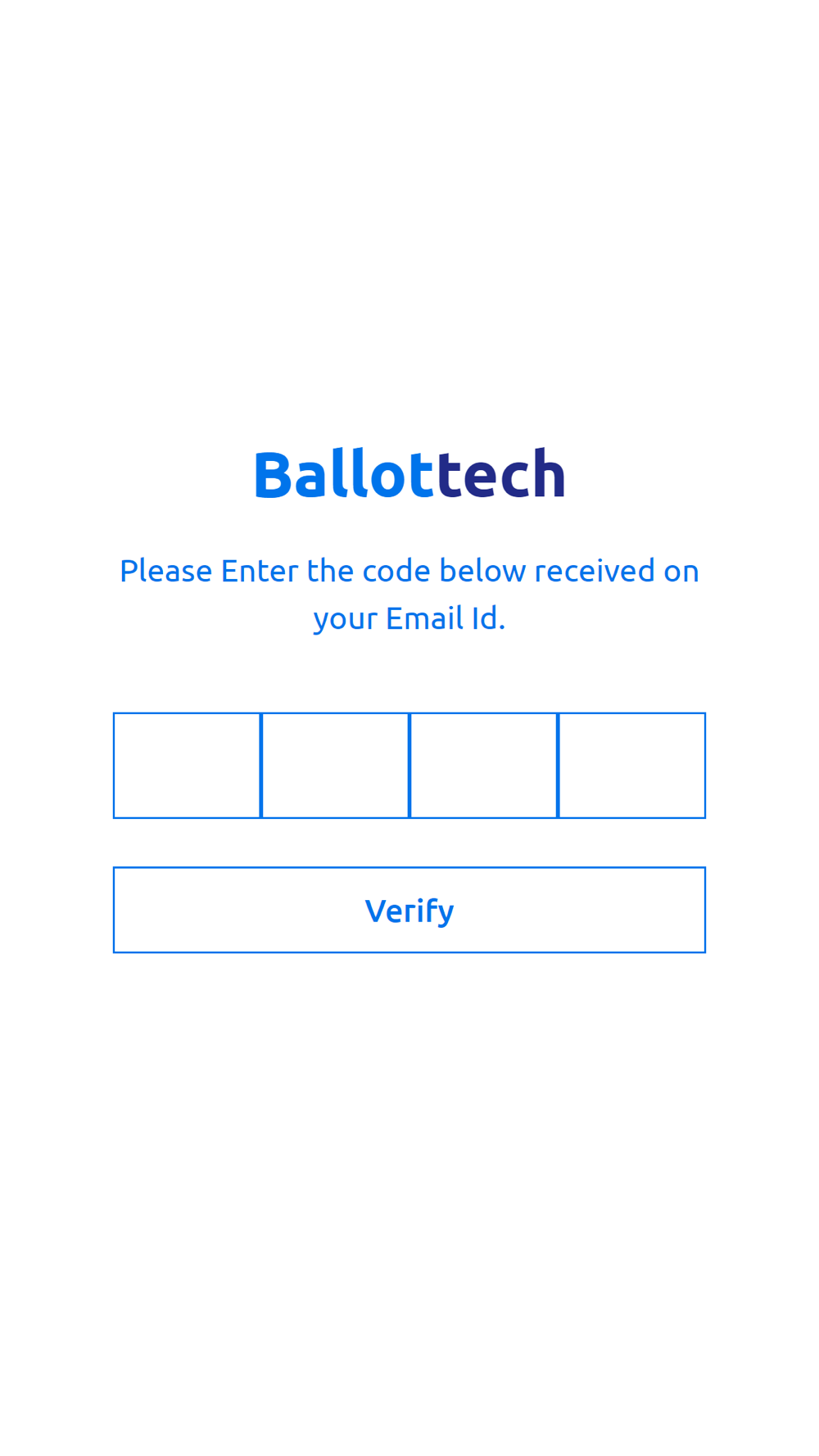Select the word 'Verify' label
This screenshot has width=819, height=1456.
point(409,911)
